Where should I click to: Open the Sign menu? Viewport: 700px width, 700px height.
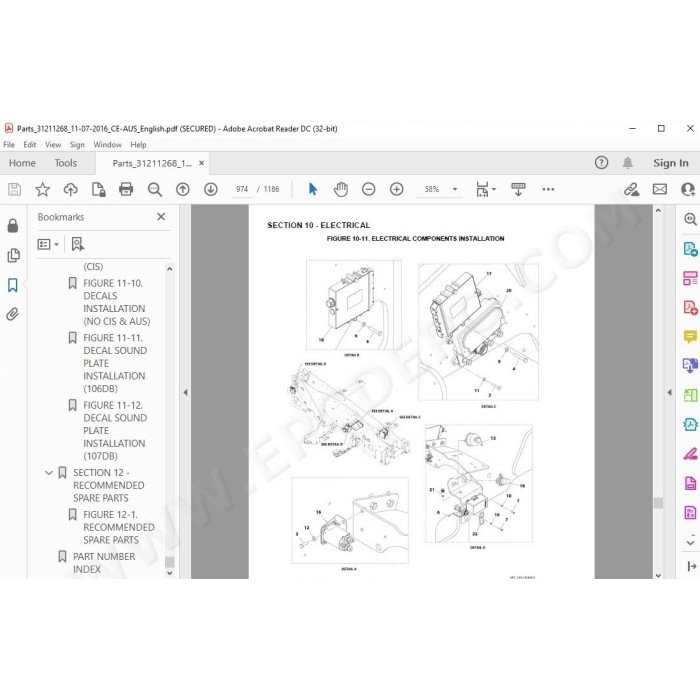click(77, 145)
